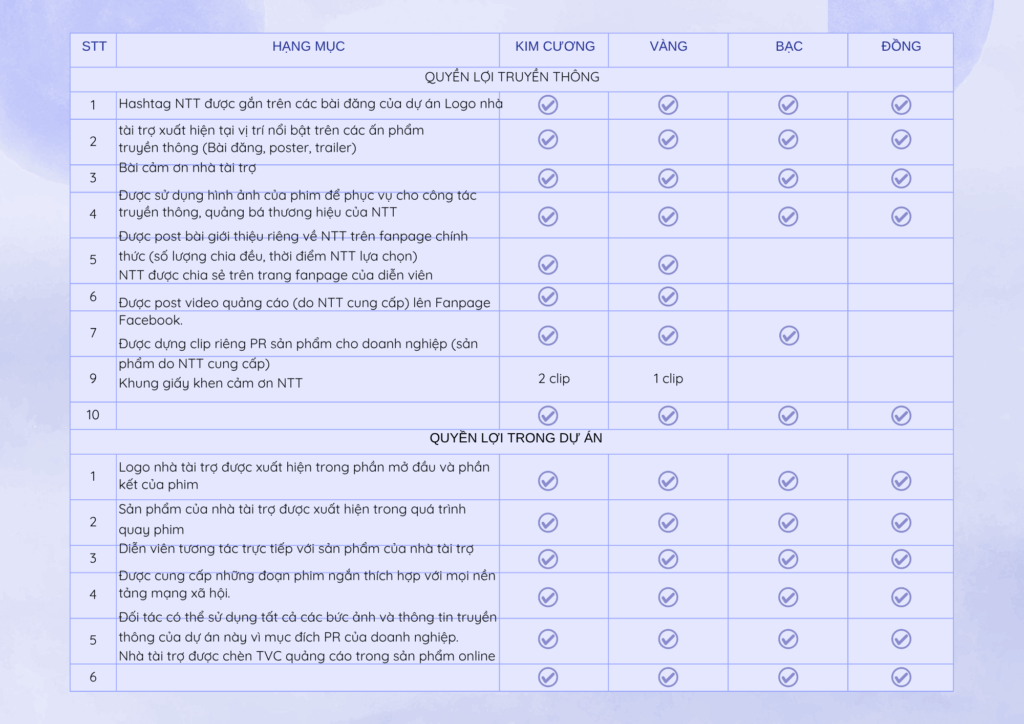Click the Vàng checkmark in the last table row
Viewport: 1024px width, 724px height.
coord(668,677)
